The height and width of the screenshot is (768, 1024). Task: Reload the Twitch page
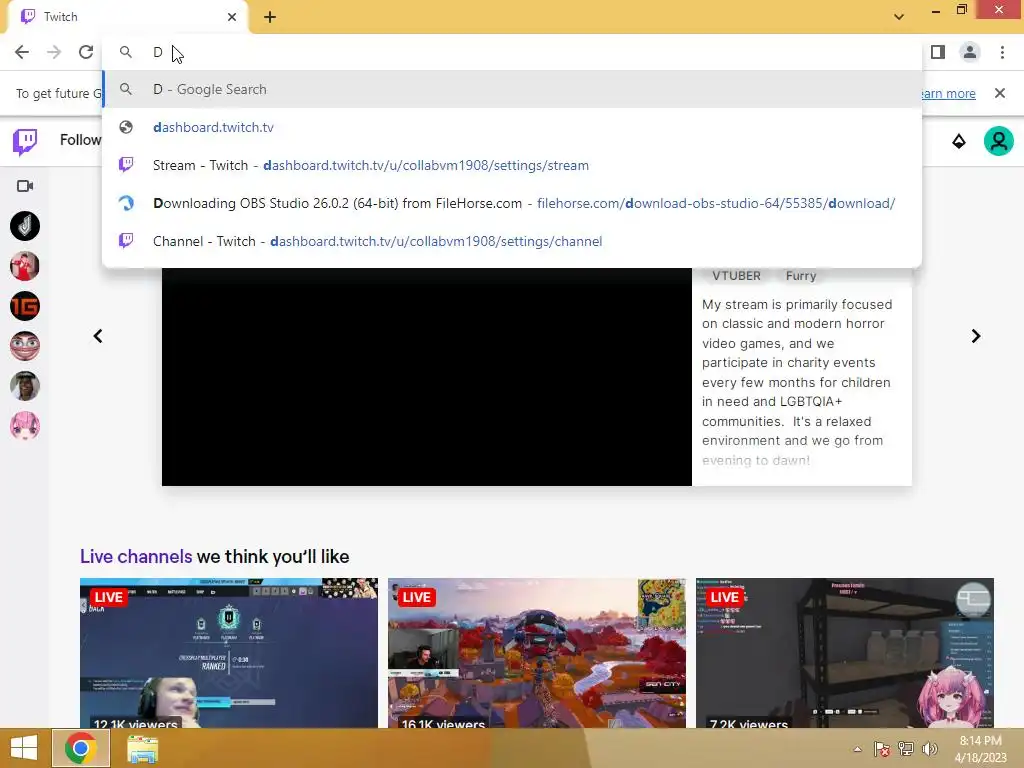[x=86, y=52]
